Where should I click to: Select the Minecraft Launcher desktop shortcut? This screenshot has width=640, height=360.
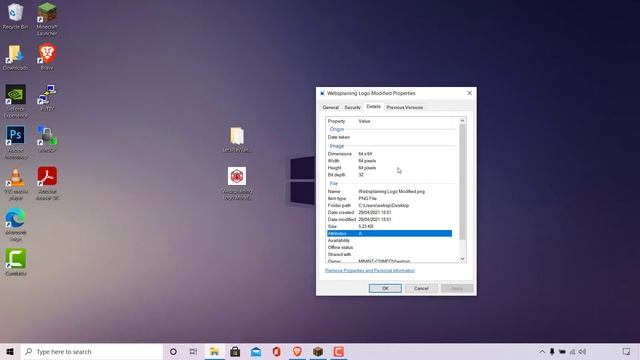47,19
